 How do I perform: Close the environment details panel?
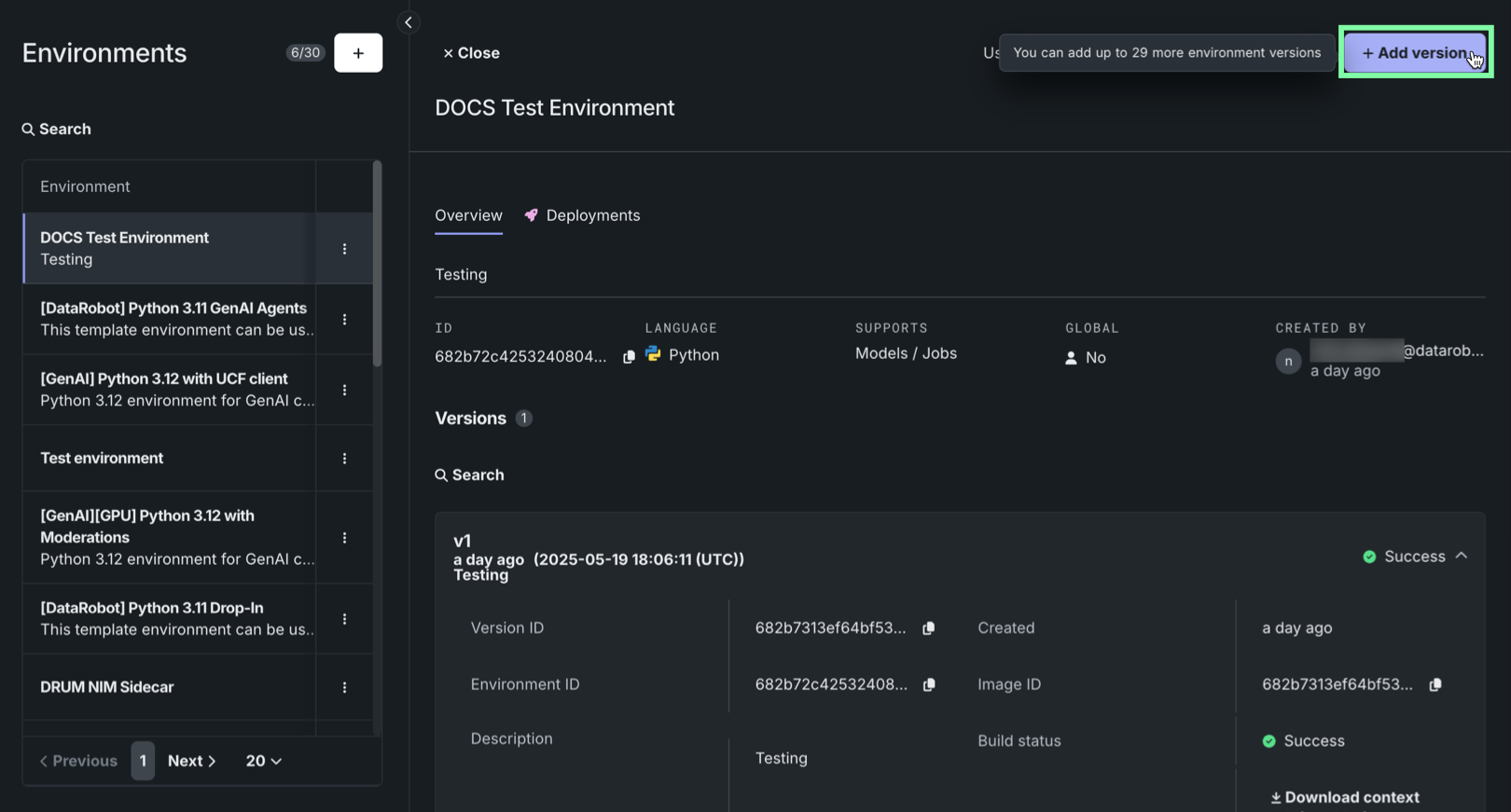pyautogui.click(x=471, y=53)
